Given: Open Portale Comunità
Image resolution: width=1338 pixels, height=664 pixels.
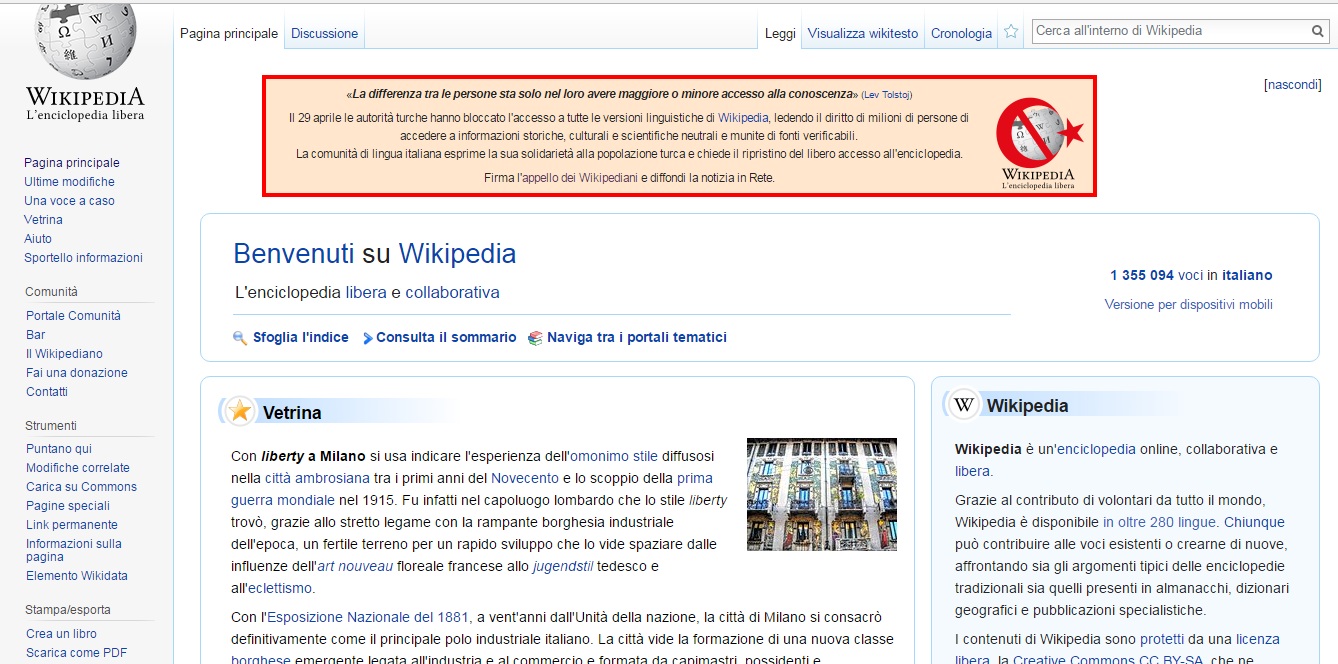Looking at the screenshot, I should click(x=73, y=316).
